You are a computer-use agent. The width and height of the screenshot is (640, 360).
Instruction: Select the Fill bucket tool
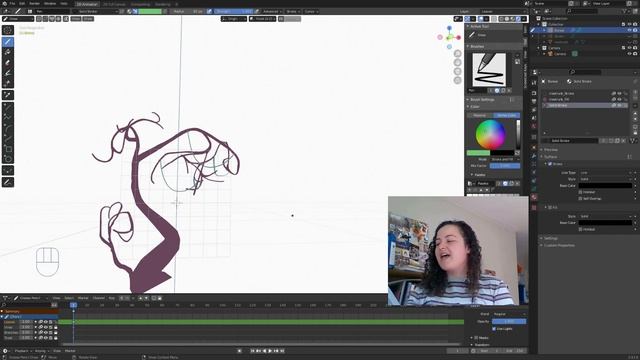pyautogui.click(x=8, y=52)
